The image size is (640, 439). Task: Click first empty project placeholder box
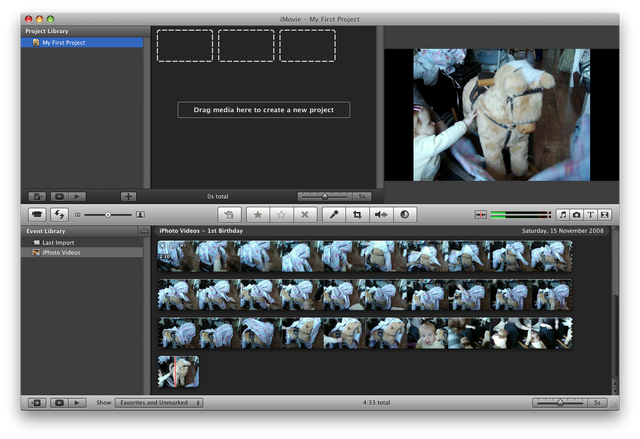tap(185, 46)
